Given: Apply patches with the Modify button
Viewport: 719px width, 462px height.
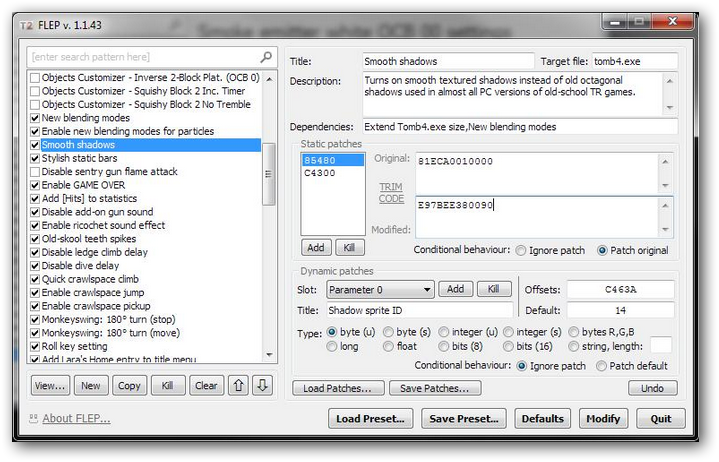Looking at the screenshot, I should coord(603,419).
